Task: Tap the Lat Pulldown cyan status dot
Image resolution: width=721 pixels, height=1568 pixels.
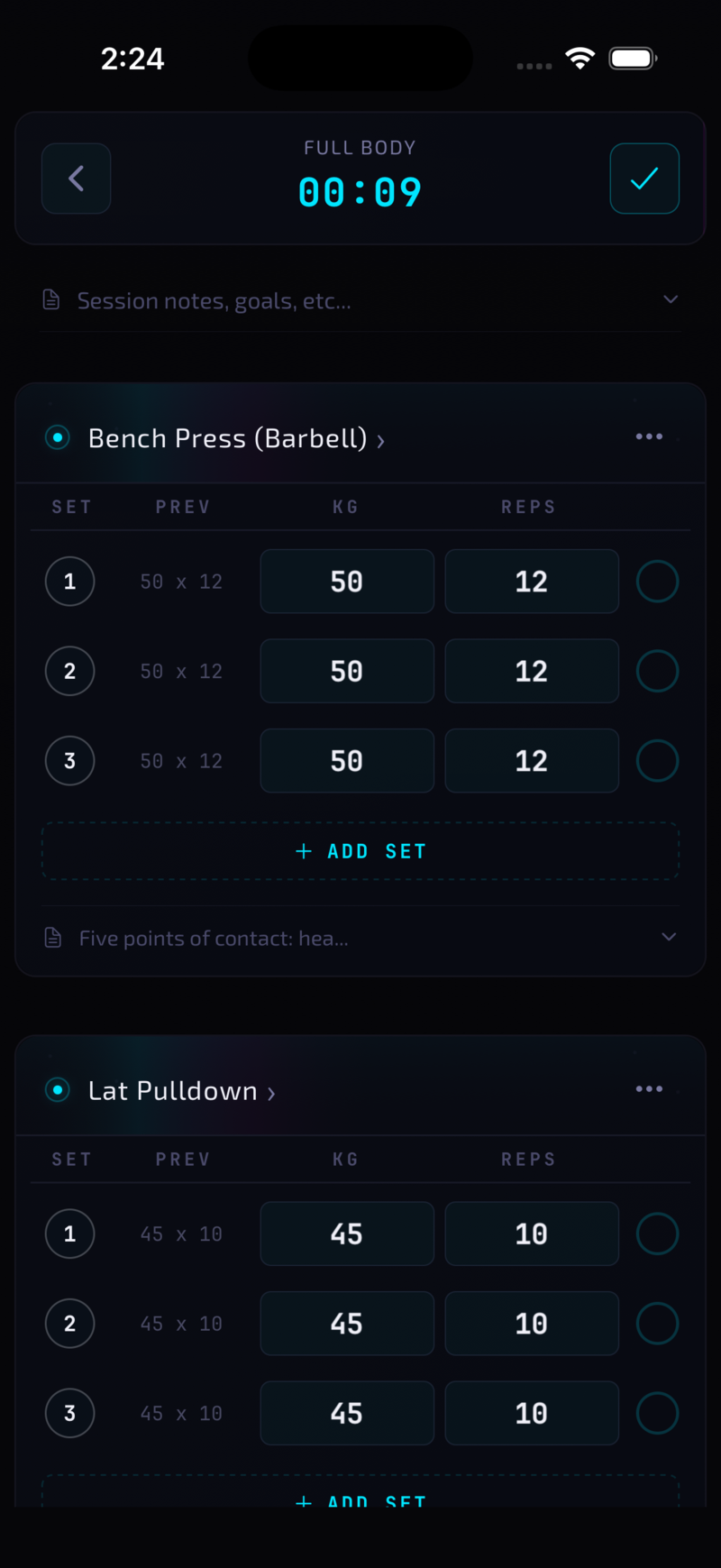Action: 58,1090
